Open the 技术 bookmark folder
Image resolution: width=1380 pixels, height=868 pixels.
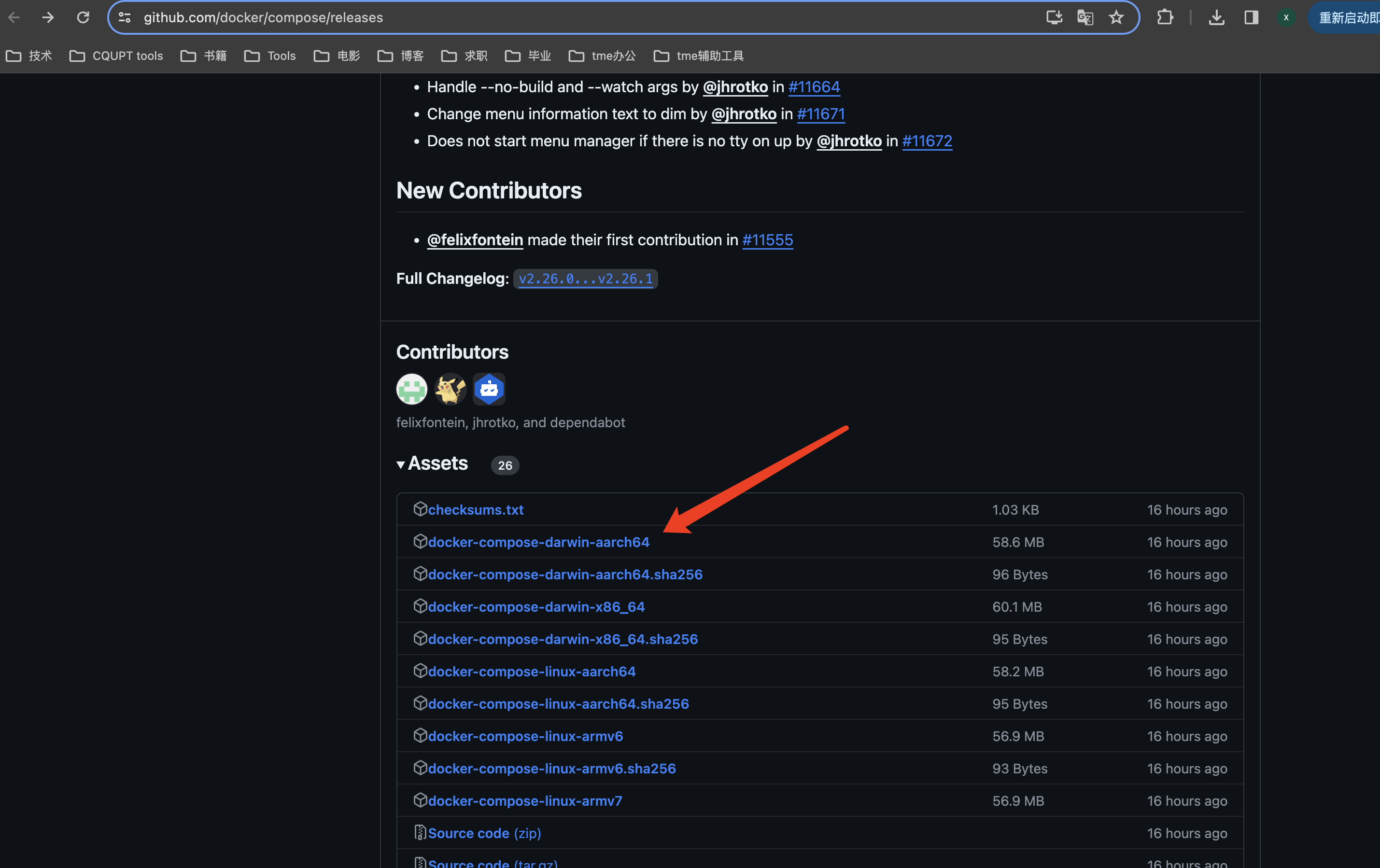pos(28,56)
